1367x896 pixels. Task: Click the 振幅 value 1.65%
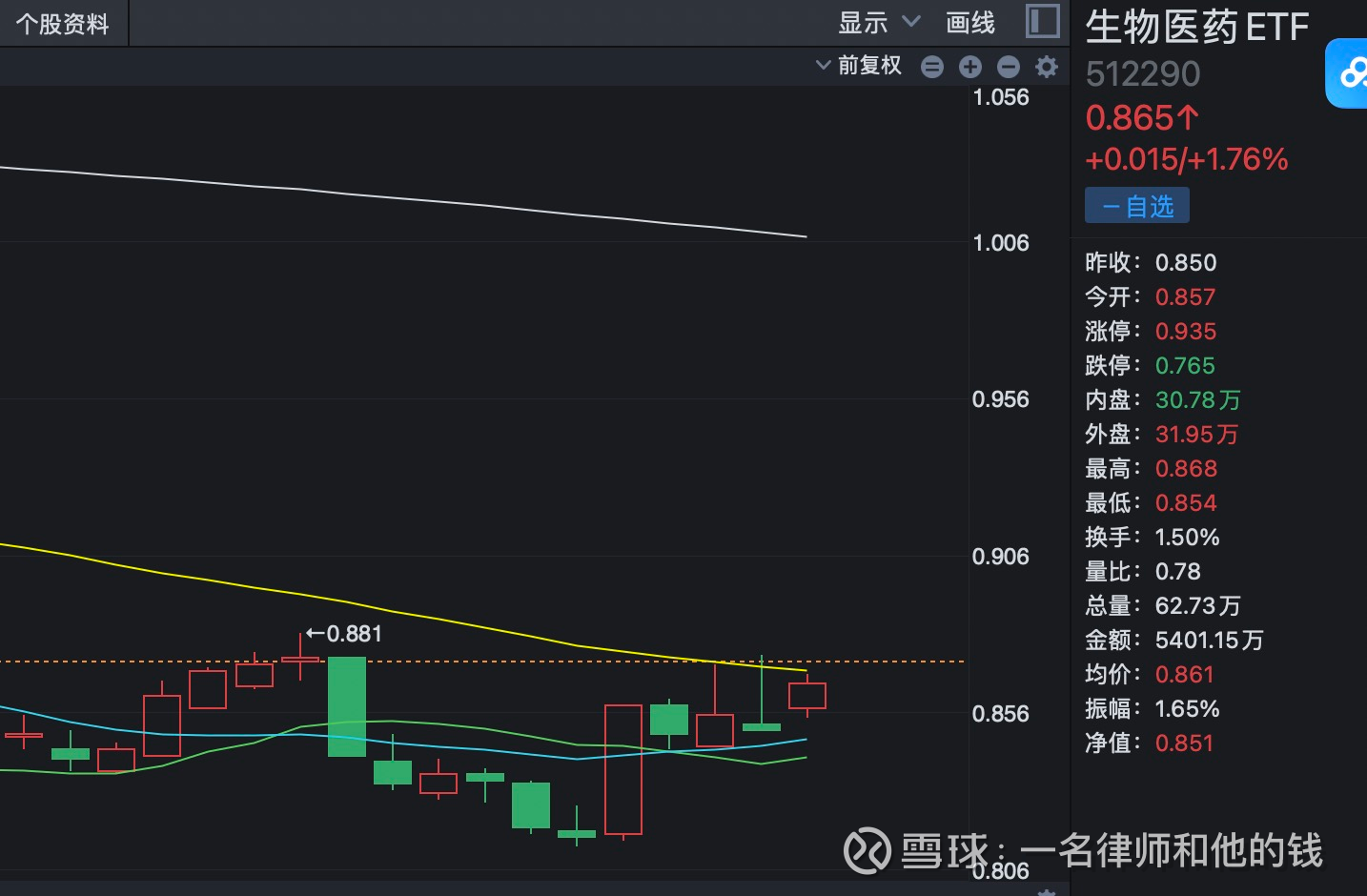[1187, 708]
